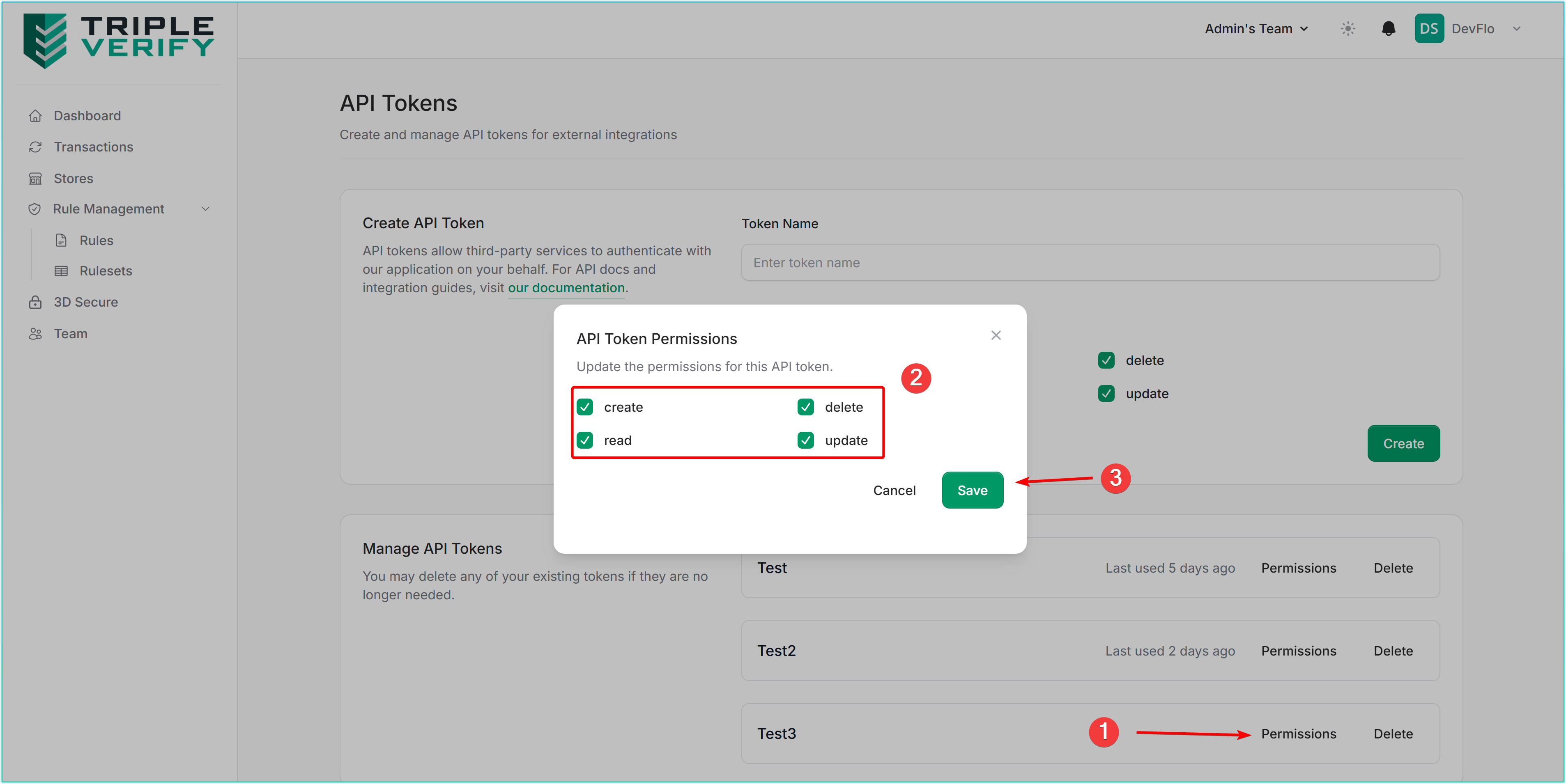Click the Transactions refresh icon
Viewport: 1566px width, 784px height.
[35, 147]
